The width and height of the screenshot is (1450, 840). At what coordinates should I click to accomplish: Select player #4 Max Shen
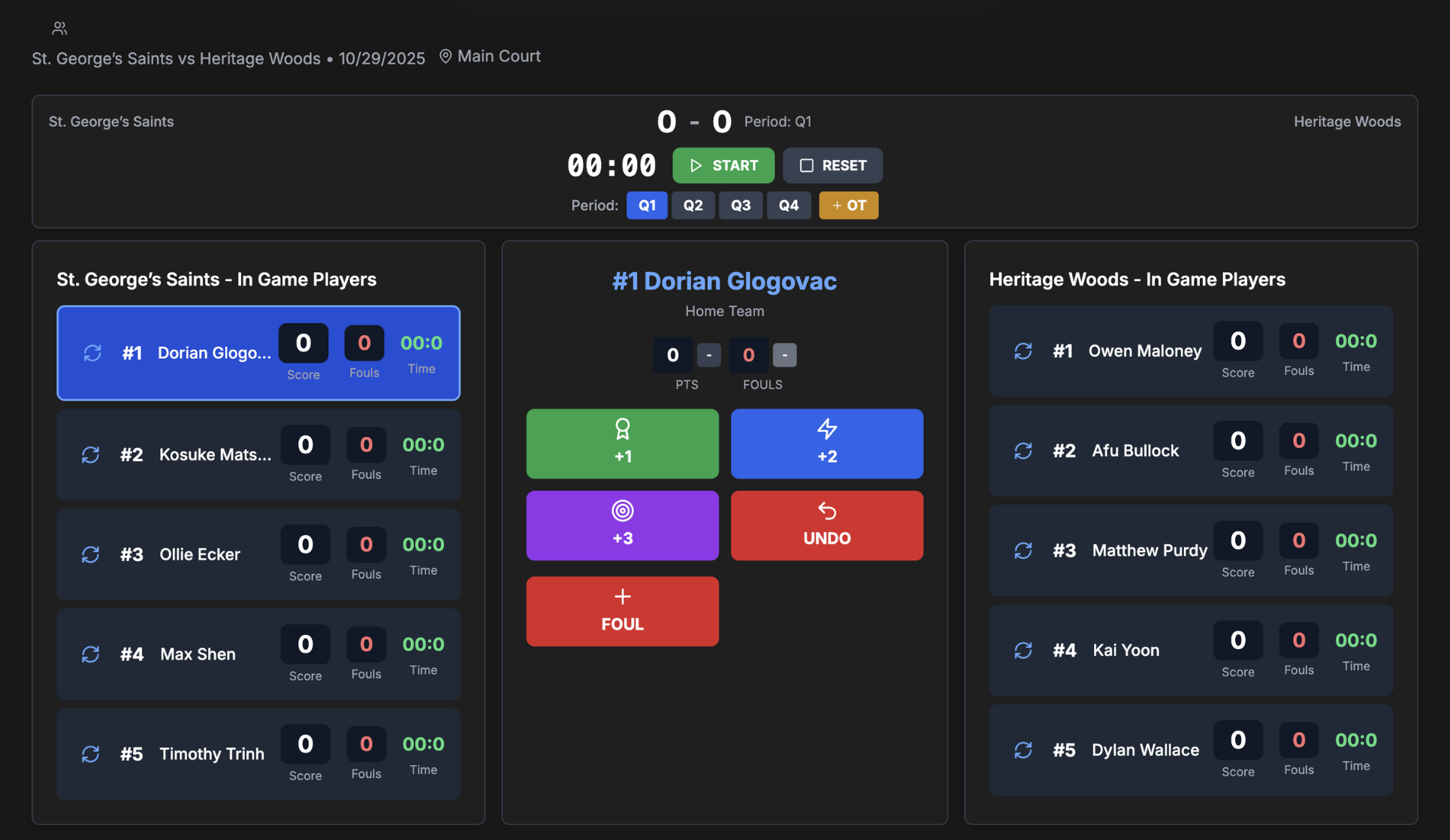coord(258,654)
